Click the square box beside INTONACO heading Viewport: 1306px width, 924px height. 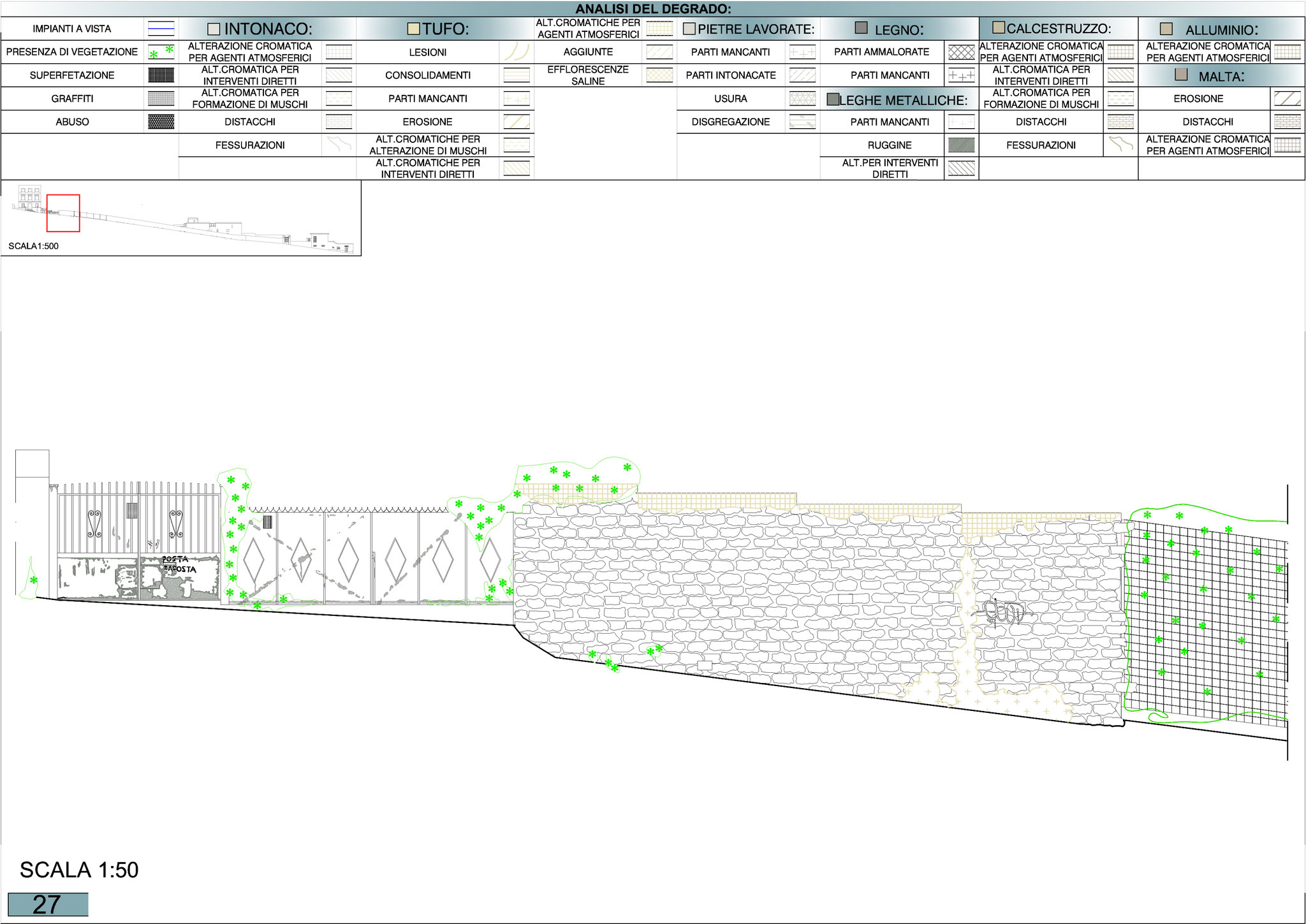(214, 29)
